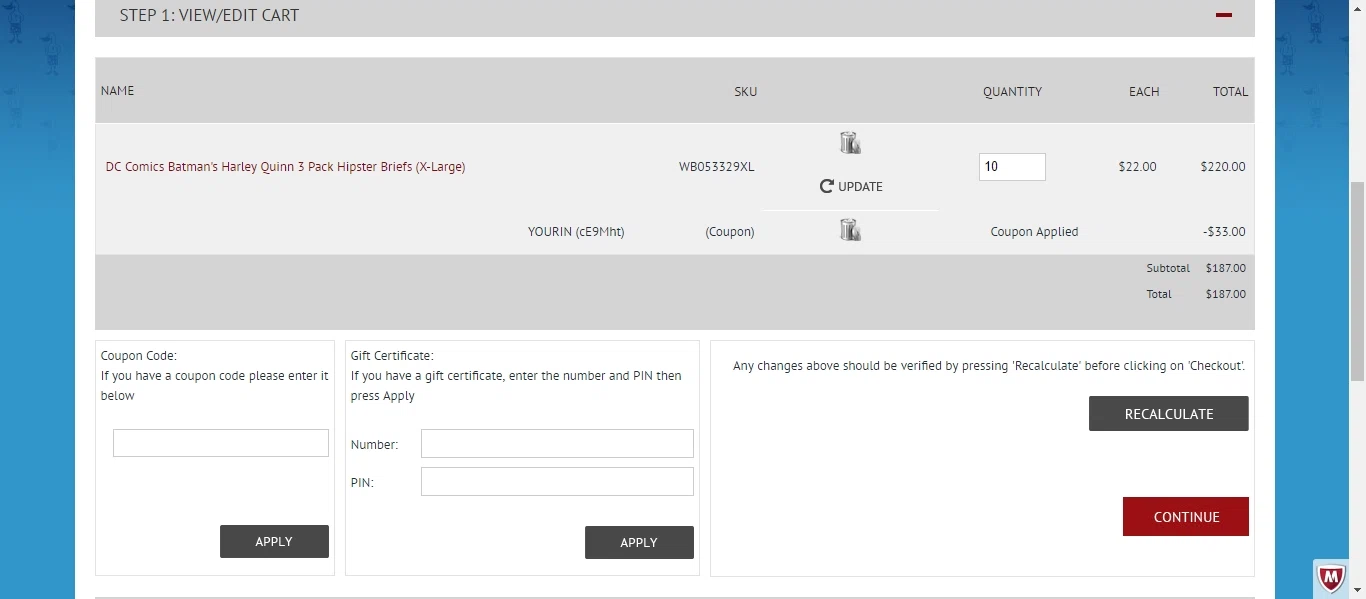Viewport: 1366px width, 599px height.
Task: Select the YOURIN (cE9Mht) coupon name
Action: coord(576,232)
